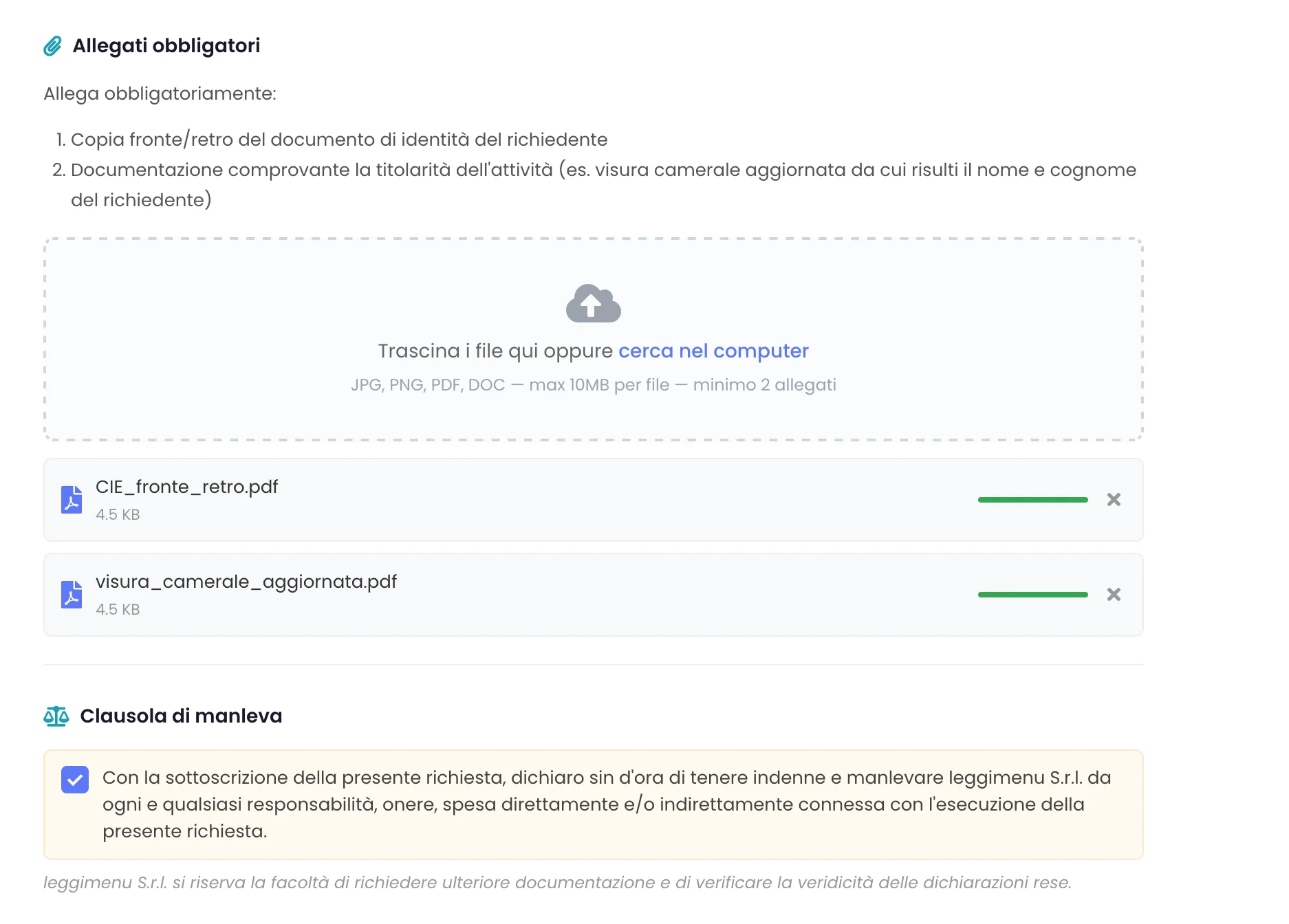1289x924 pixels.
Task: Click the Allegati obbligatori heading
Action: coord(166,45)
